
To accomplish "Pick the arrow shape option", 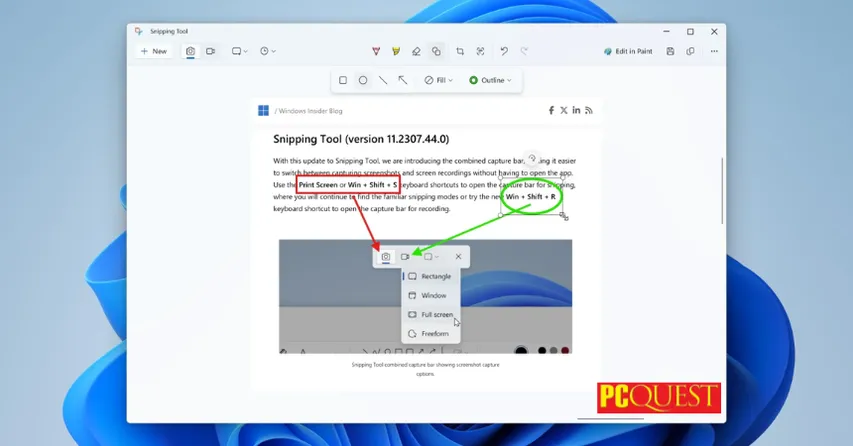I will 403,80.
